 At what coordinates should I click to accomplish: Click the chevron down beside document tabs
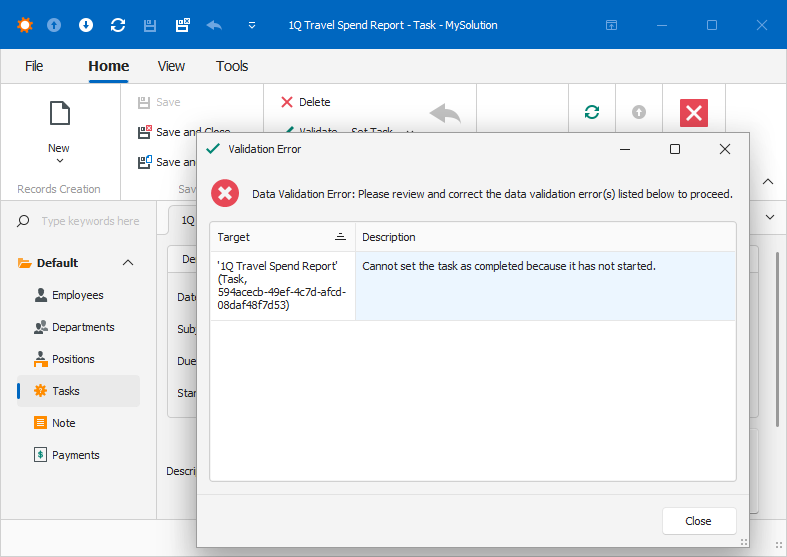770,217
